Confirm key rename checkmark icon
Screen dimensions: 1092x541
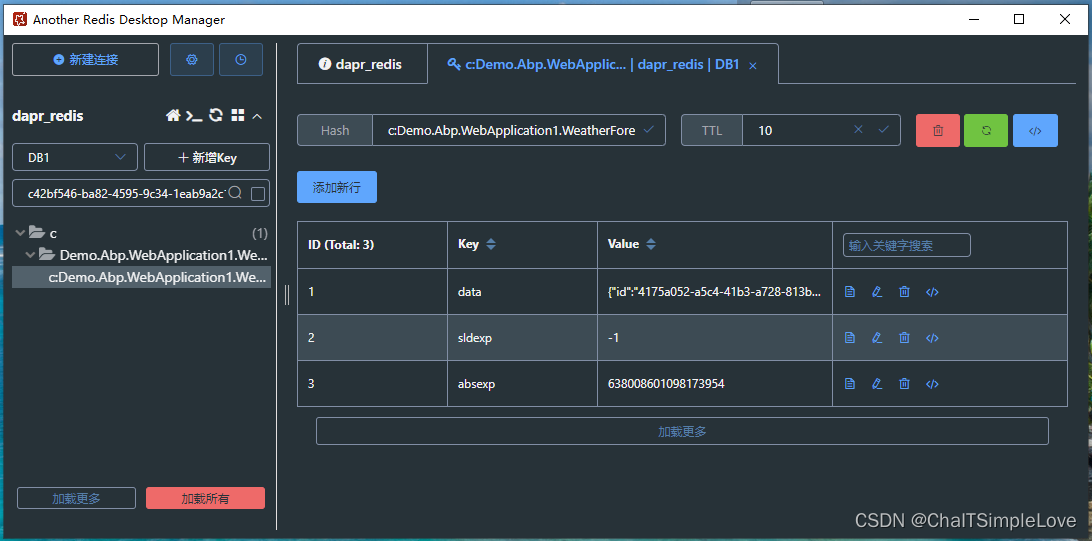click(x=649, y=130)
